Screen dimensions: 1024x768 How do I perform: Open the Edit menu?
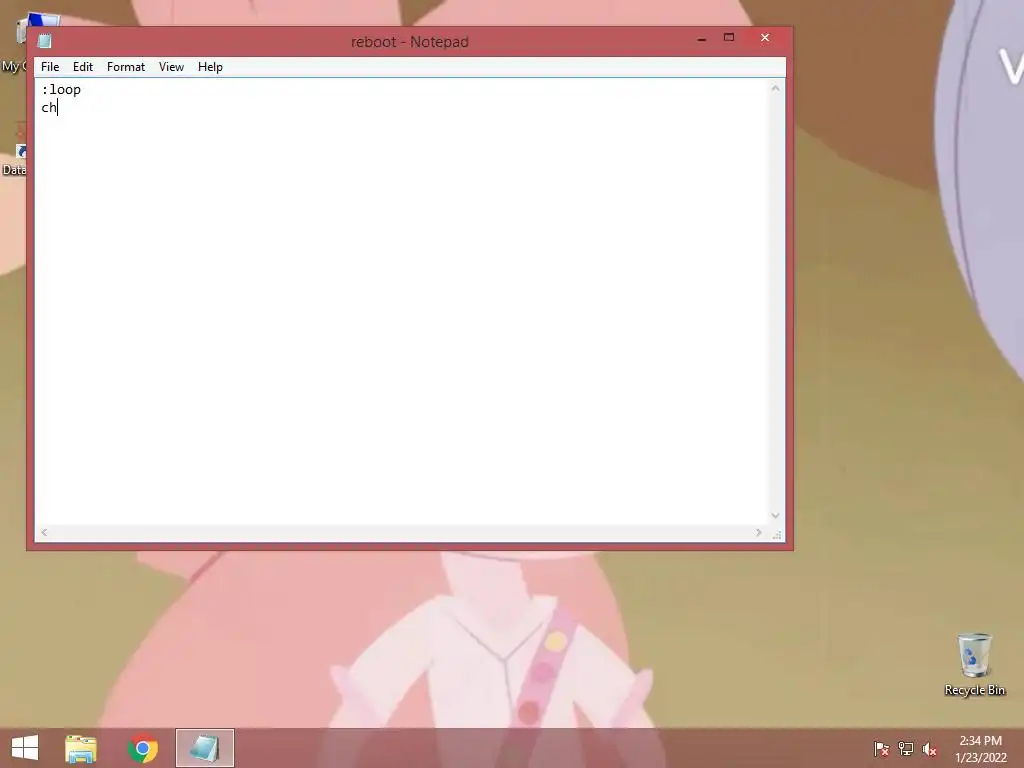82,67
